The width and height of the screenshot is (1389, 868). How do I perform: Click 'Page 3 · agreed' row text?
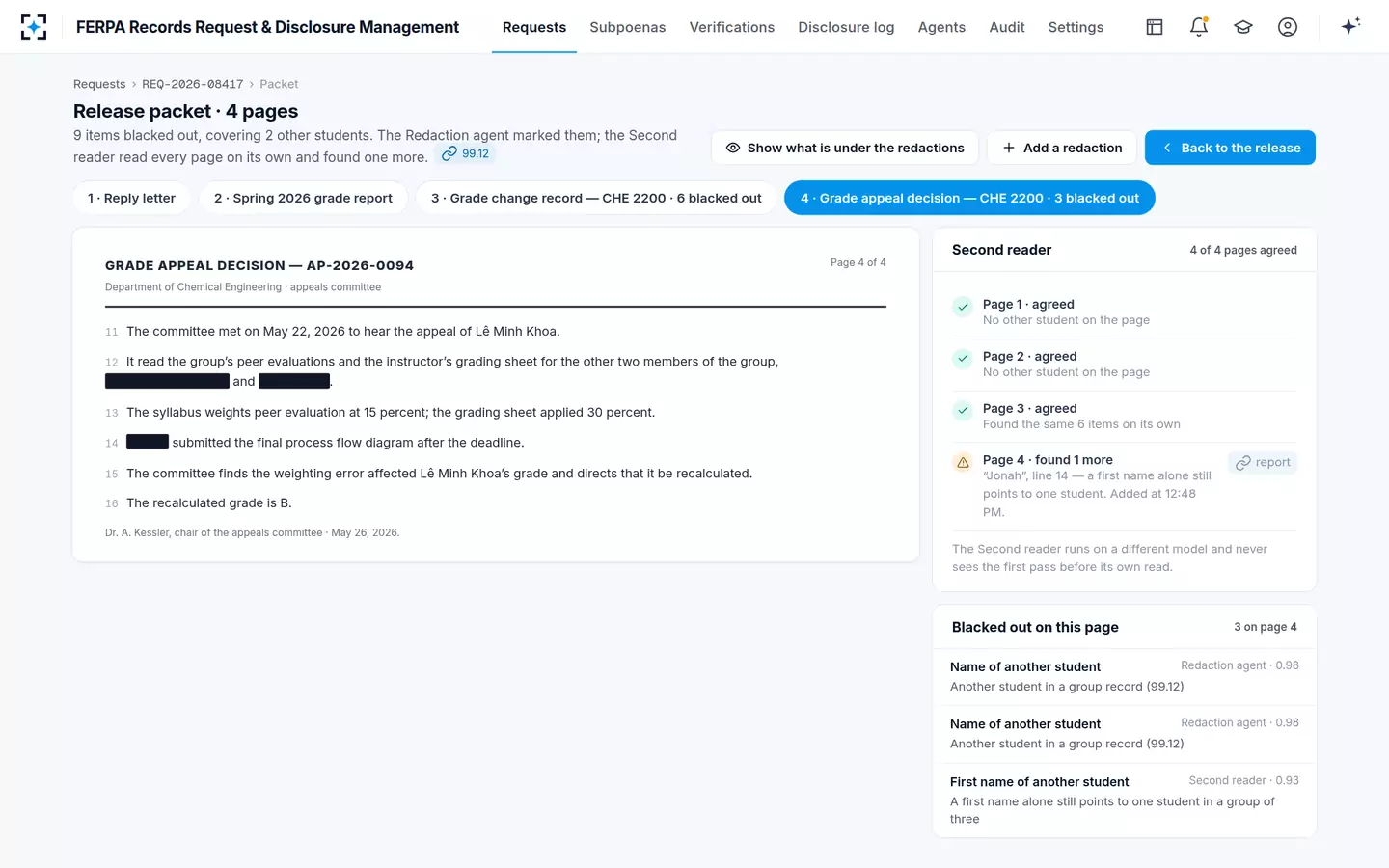pos(1030,408)
